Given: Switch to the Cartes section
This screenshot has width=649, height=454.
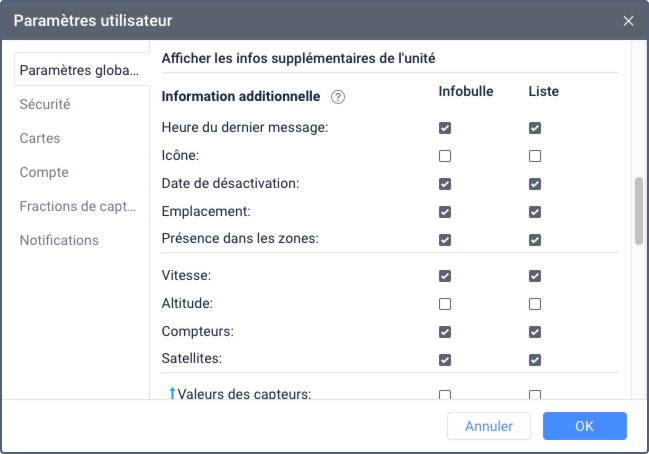Looking at the screenshot, I should (40, 138).
